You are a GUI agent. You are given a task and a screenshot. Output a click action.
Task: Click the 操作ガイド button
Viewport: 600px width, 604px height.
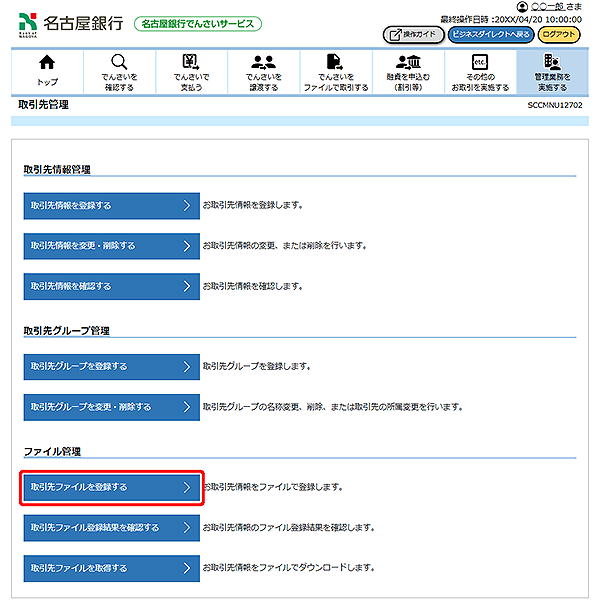(x=413, y=34)
